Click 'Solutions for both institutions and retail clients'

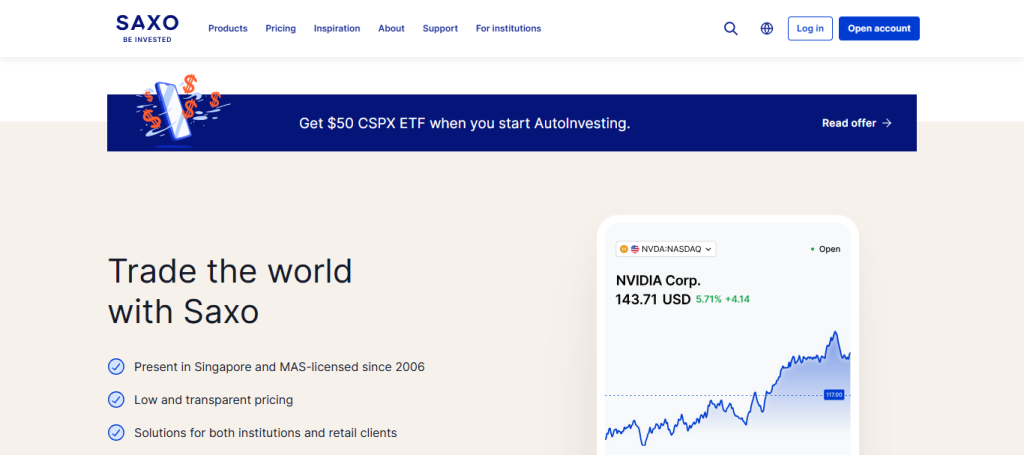pyautogui.click(x=265, y=432)
